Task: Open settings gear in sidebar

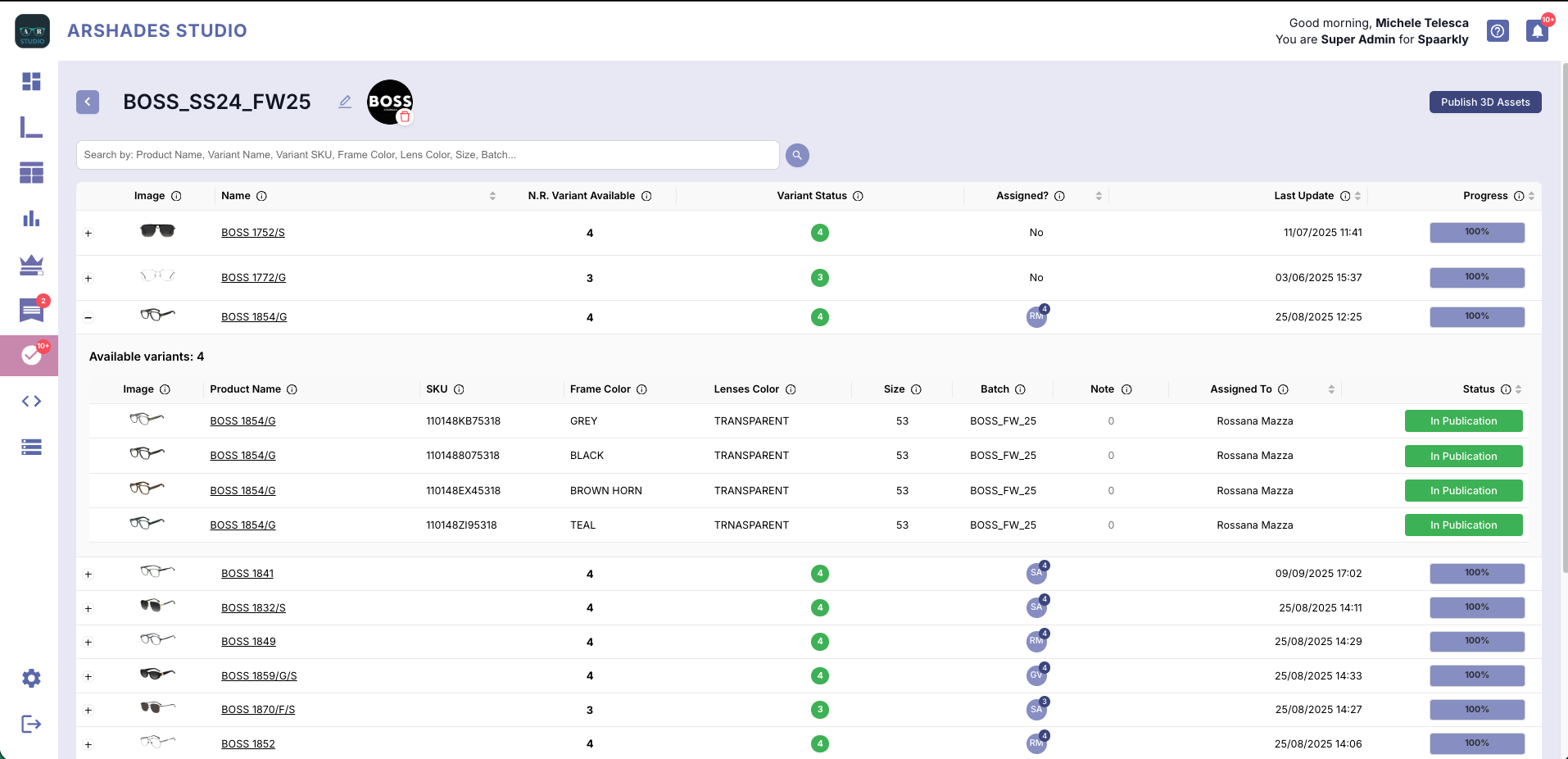Action: pyautogui.click(x=31, y=678)
